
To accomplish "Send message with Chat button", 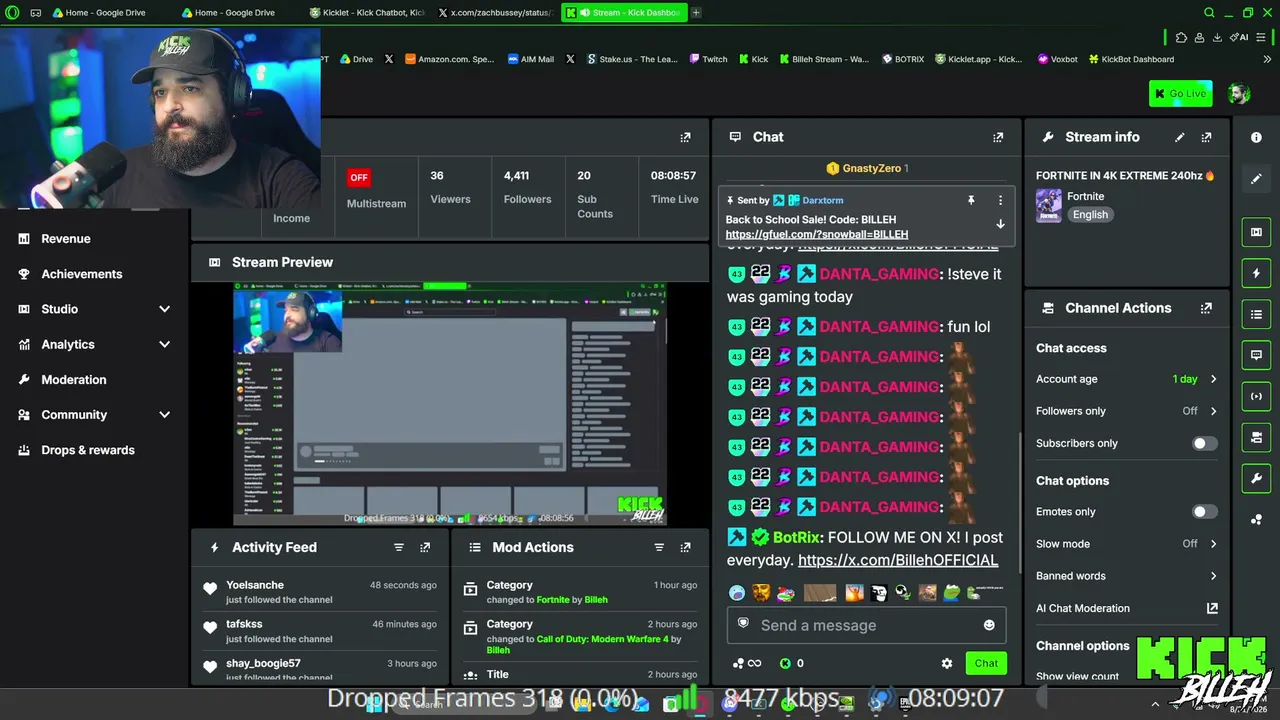I will point(986,663).
